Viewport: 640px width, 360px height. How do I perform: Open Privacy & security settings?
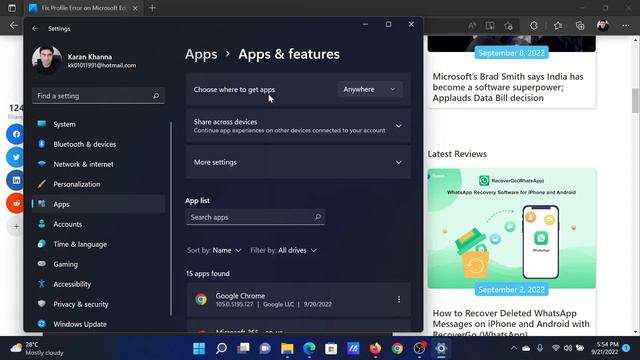coord(98,304)
